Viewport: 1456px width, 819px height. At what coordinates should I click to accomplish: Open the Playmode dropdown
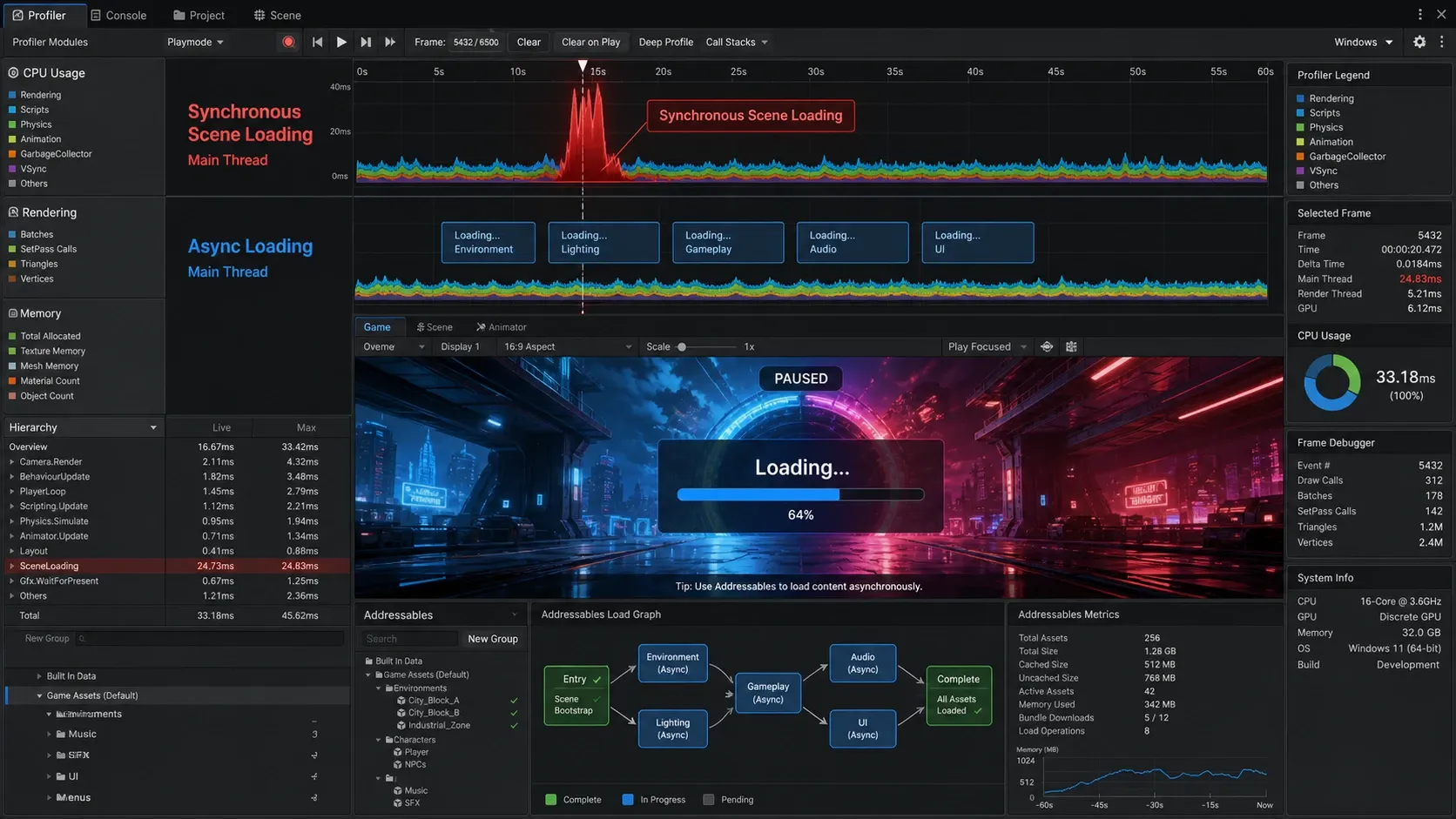click(x=195, y=42)
